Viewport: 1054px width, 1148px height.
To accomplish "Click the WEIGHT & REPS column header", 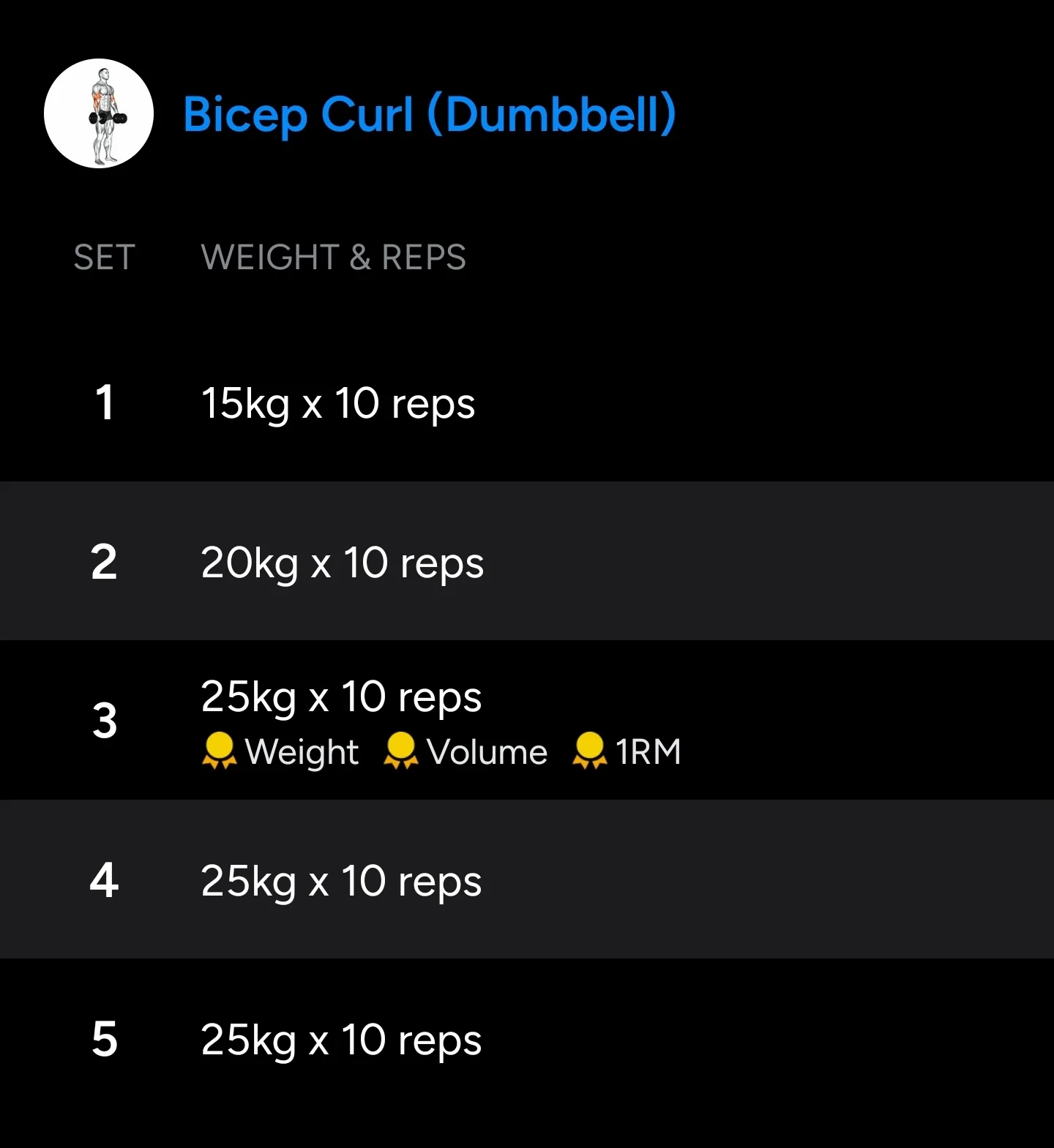I will tap(334, 258).
